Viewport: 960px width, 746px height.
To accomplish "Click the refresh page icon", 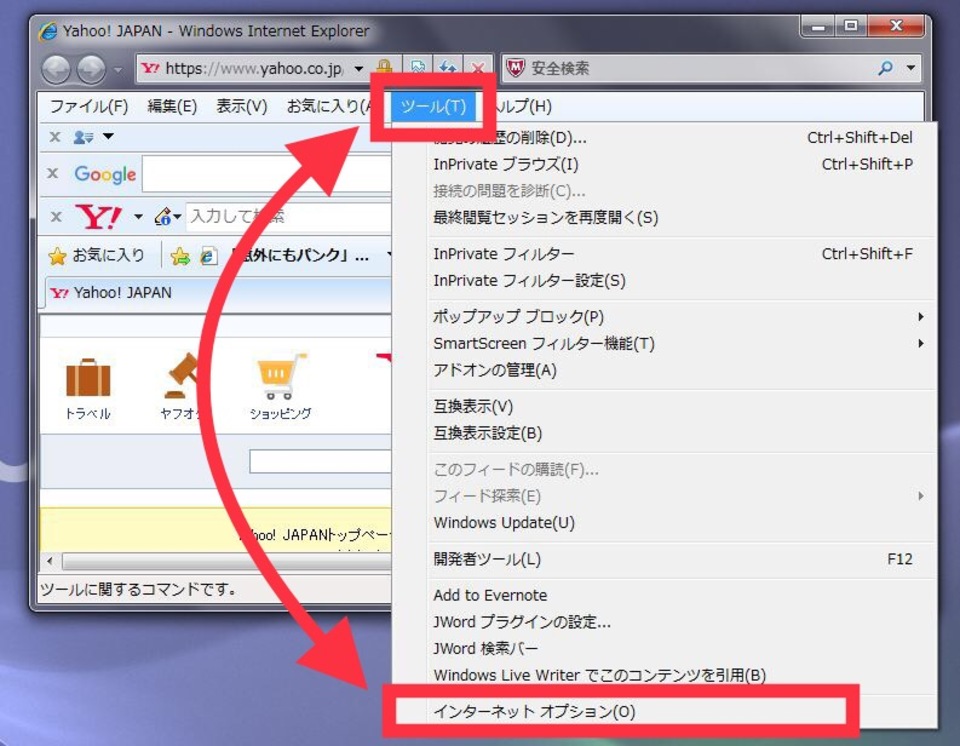I will [448, 67].
